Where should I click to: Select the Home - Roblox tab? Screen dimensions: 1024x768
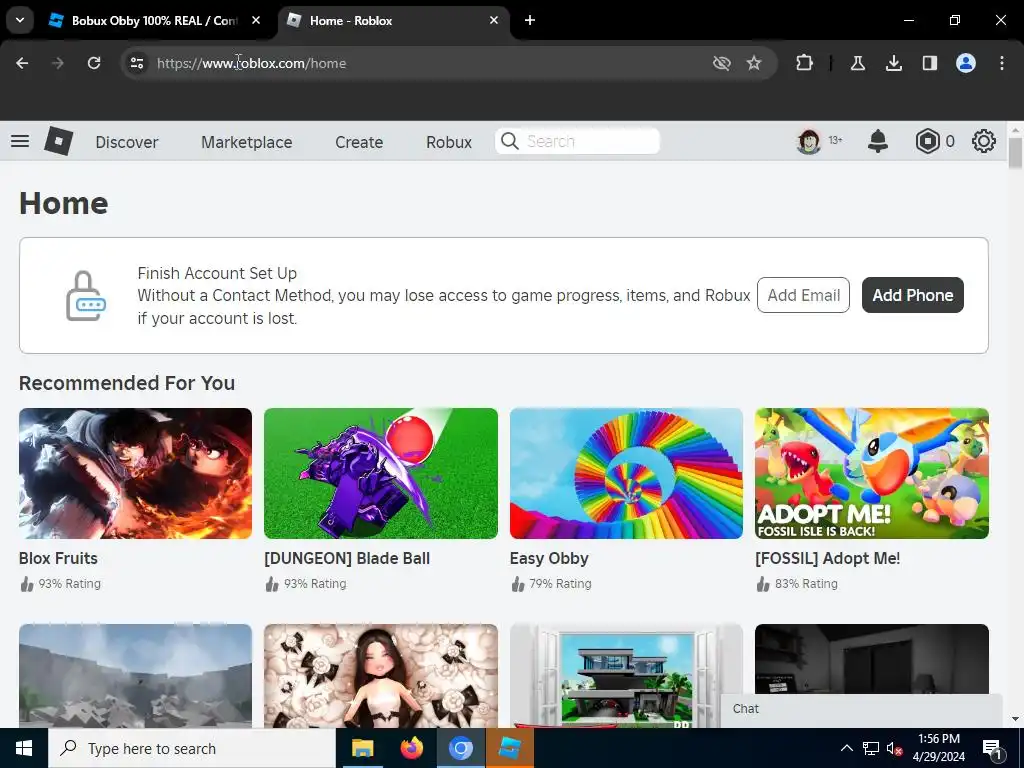(x=394, y=20)
